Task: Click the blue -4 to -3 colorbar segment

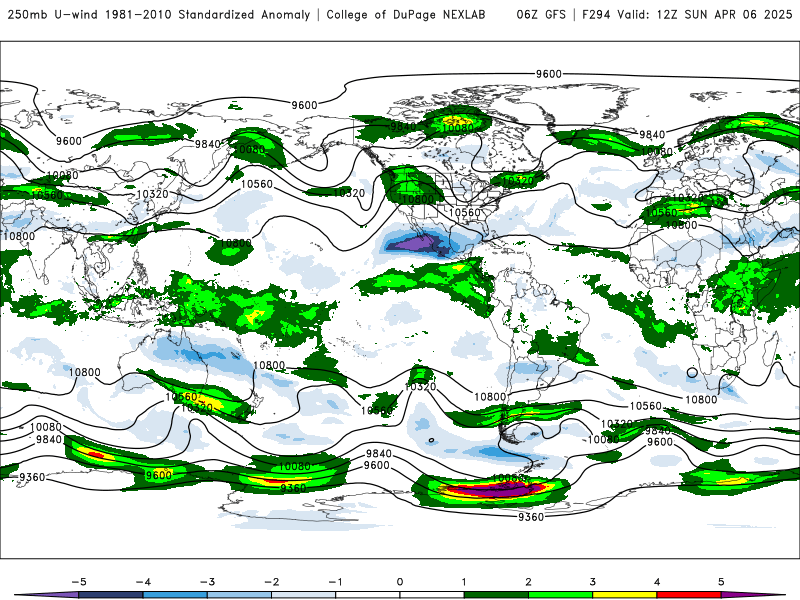Action: (175, 595)
